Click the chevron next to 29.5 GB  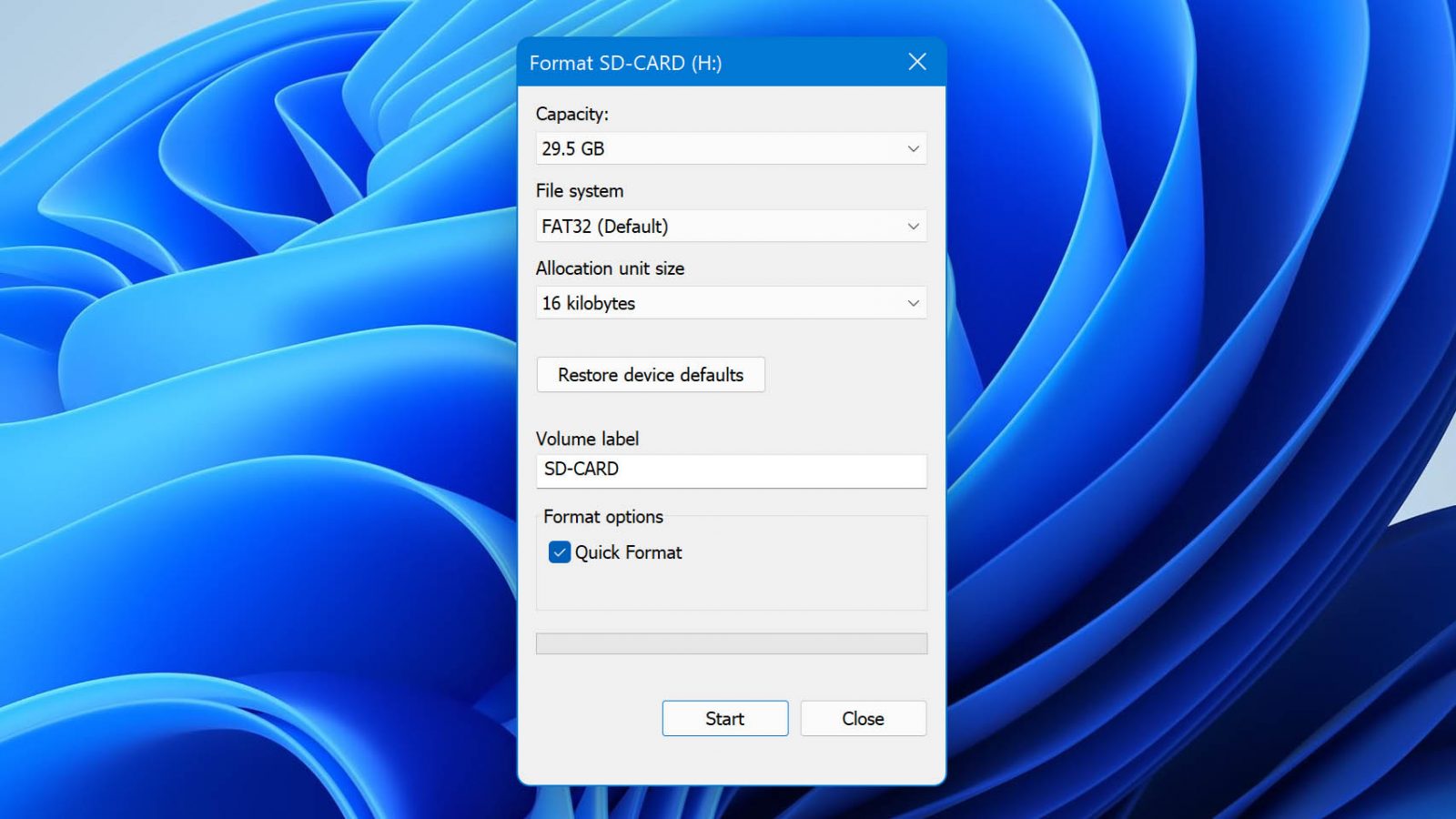[x=913, y=147]
